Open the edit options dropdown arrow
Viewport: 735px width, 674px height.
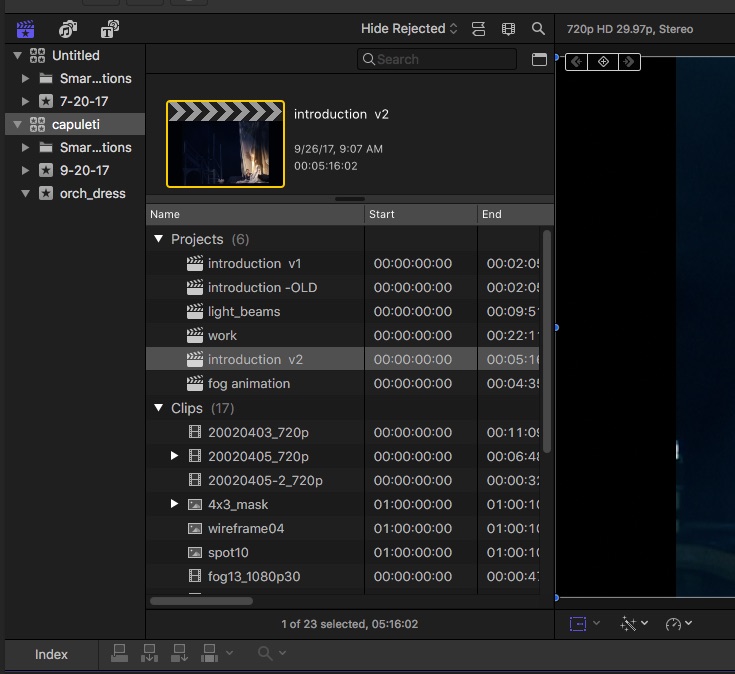pyautogui.click(x=229, y=652)
